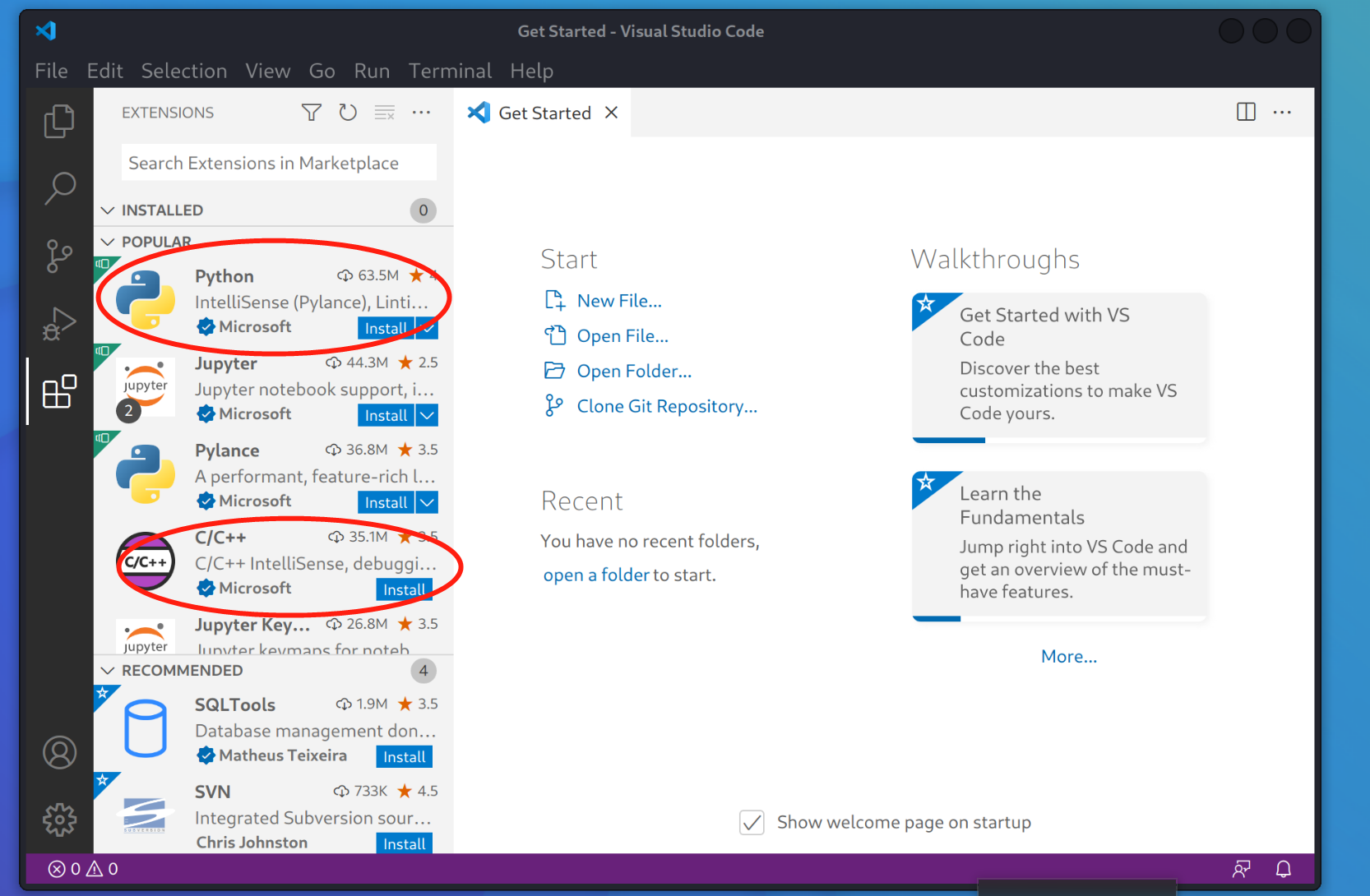The image size is (1370, 896).
Task: Filter extensions with funnel icon
Action: click(311, 113)
